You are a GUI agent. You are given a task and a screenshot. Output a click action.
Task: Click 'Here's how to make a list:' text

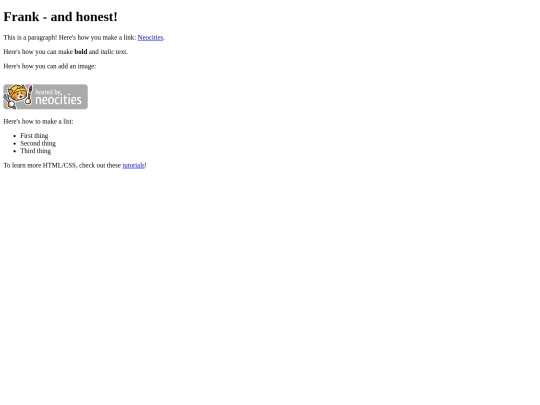tap(38, 122)
